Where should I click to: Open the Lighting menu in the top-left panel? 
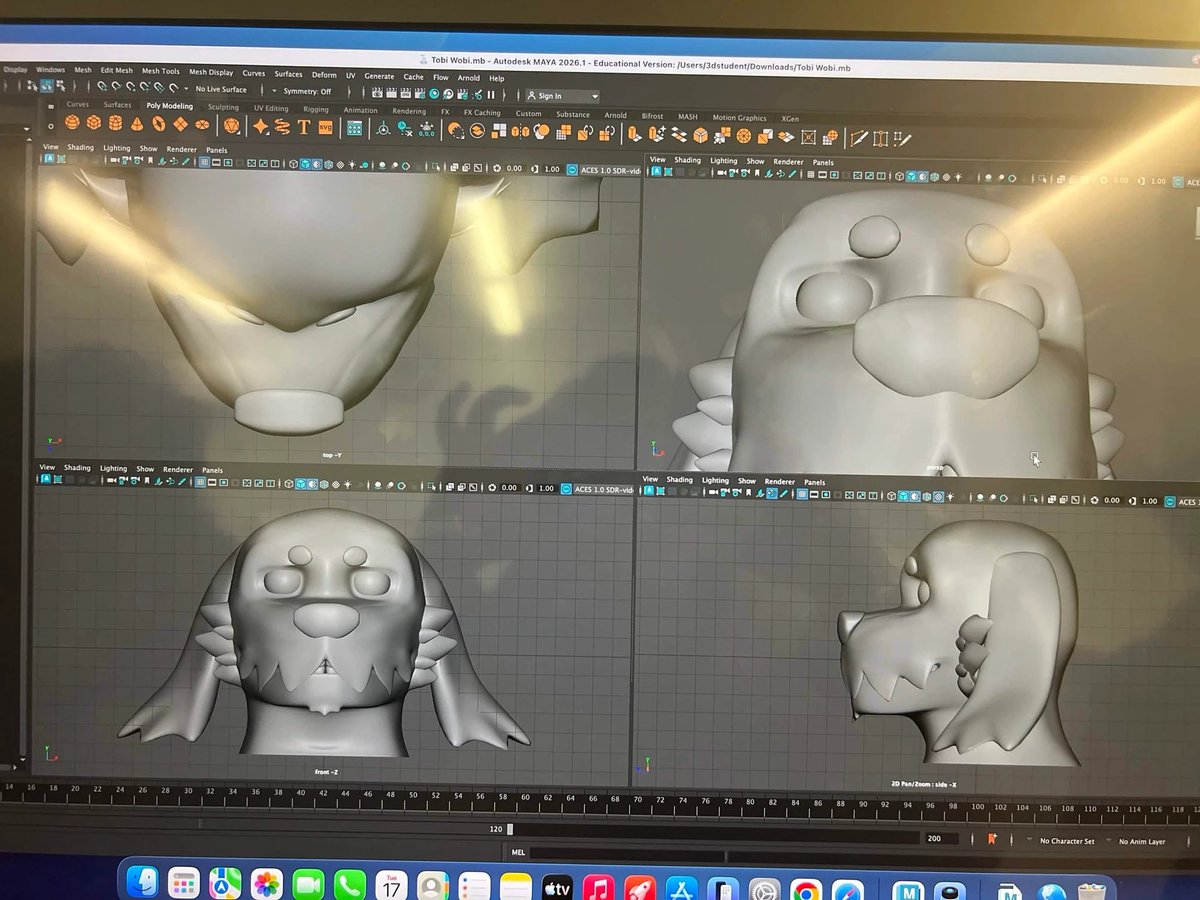tap(116, 148)
